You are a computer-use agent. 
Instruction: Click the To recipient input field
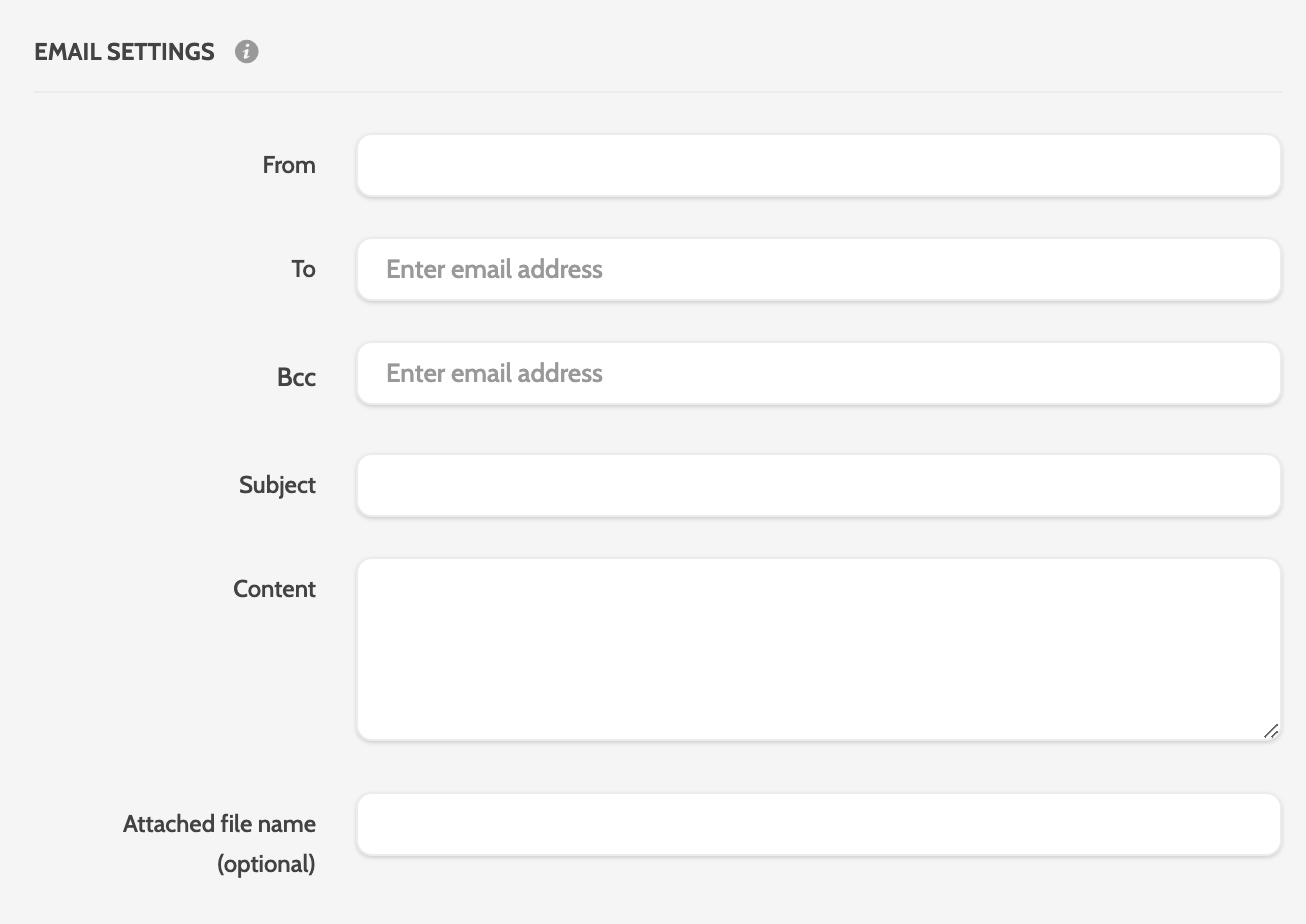click(818, 270)
